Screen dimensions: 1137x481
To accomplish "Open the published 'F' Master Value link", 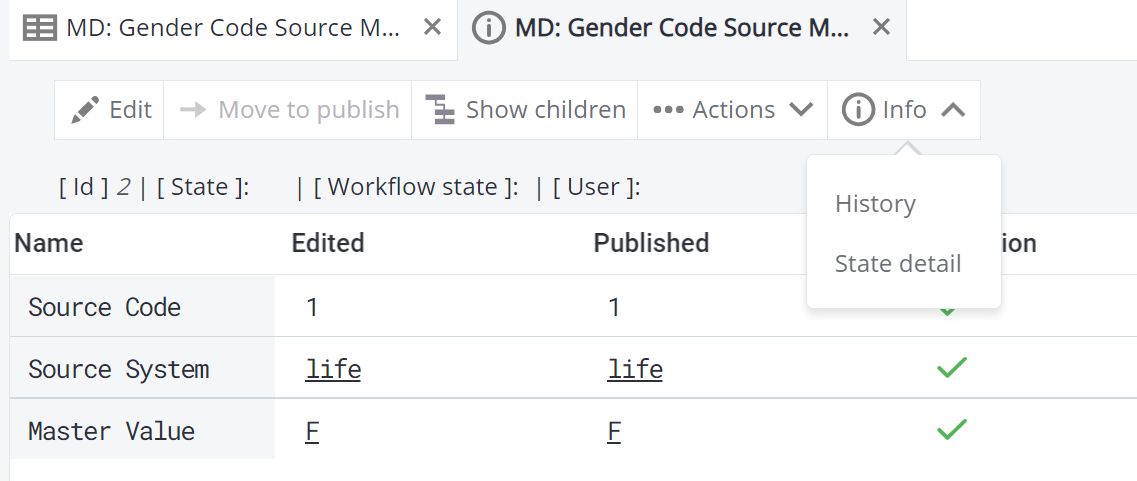I will click(614, 432).
